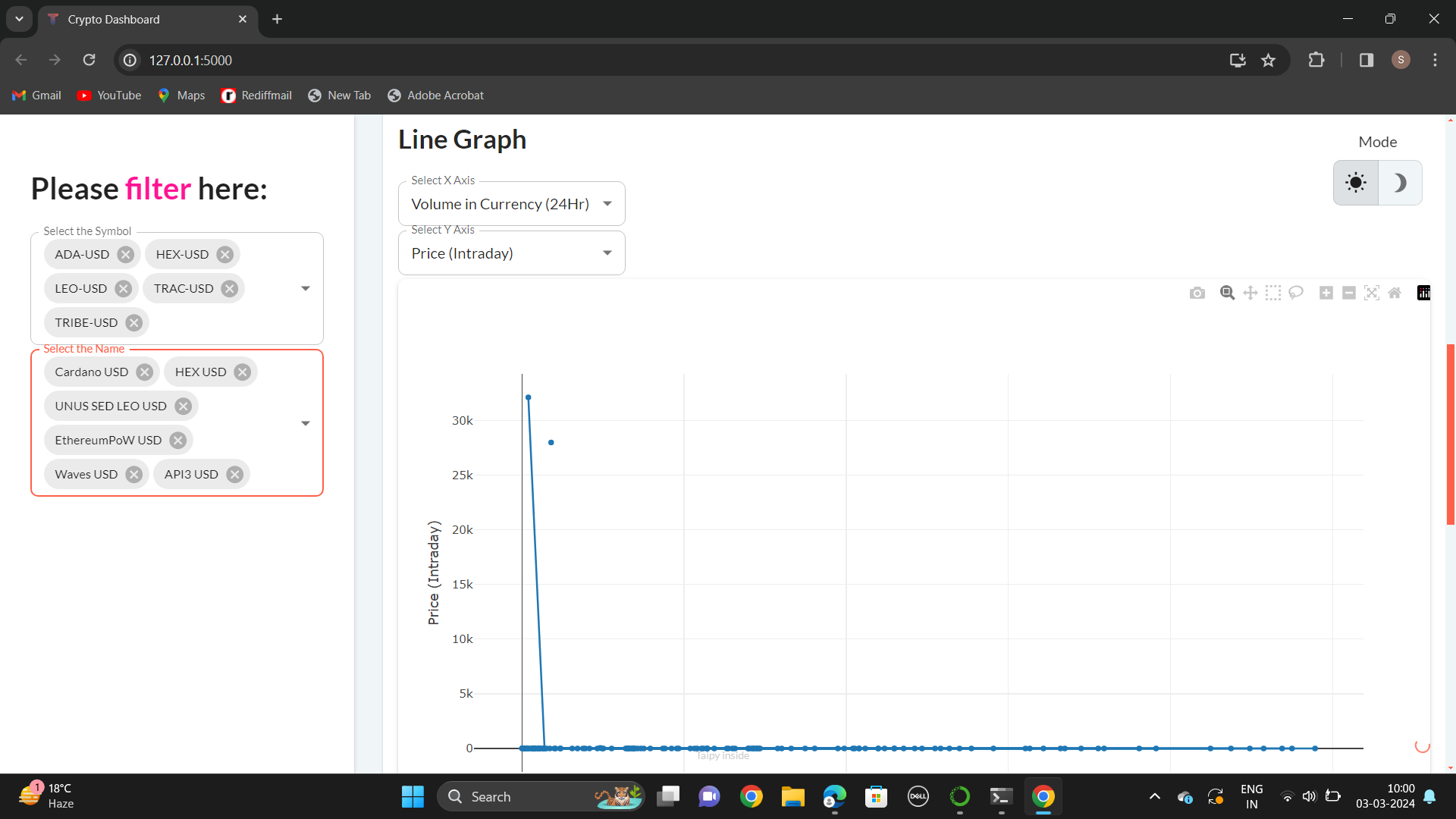
Task: Click the plot Zoom out minus icon
Action: tap(1349, 293)
